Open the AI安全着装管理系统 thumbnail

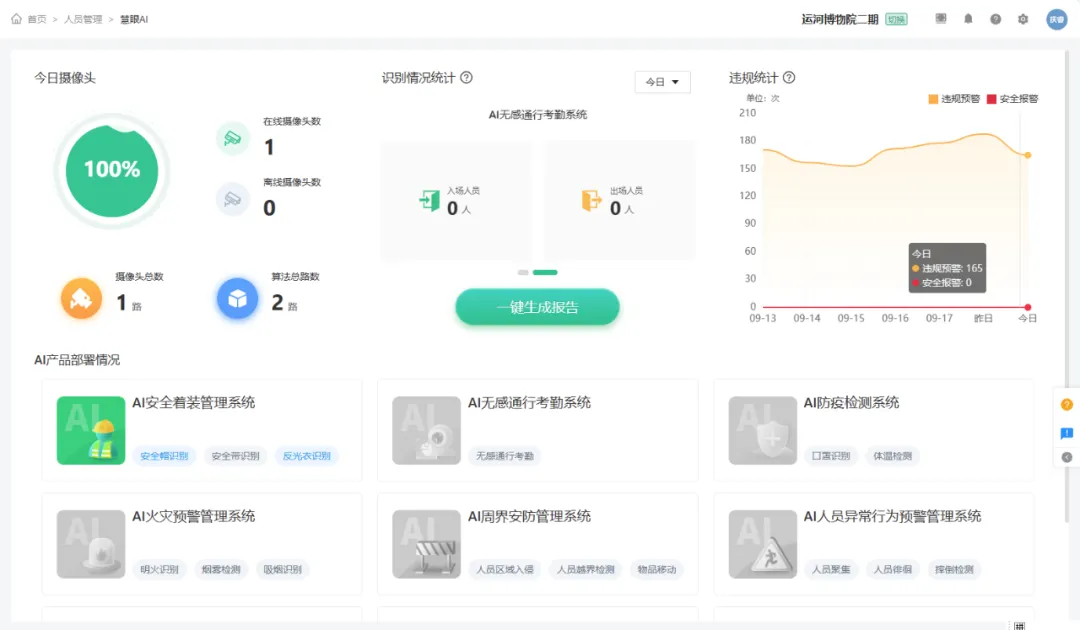[91, 430]
